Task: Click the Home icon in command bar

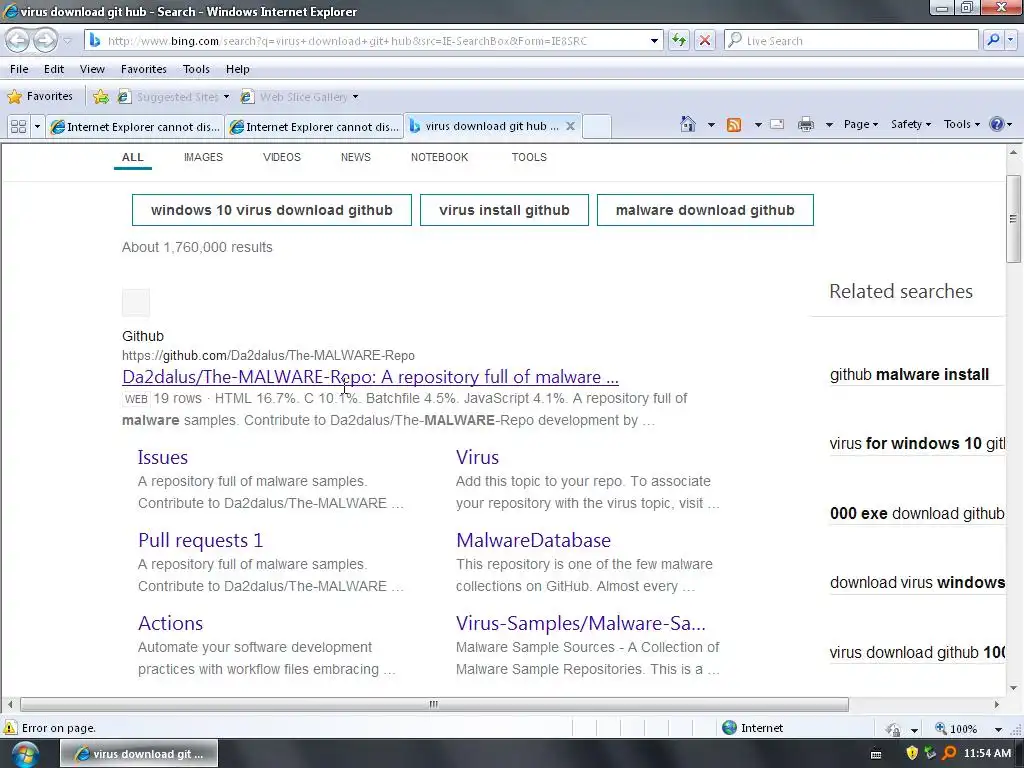Action: click(x=688, y=124)
